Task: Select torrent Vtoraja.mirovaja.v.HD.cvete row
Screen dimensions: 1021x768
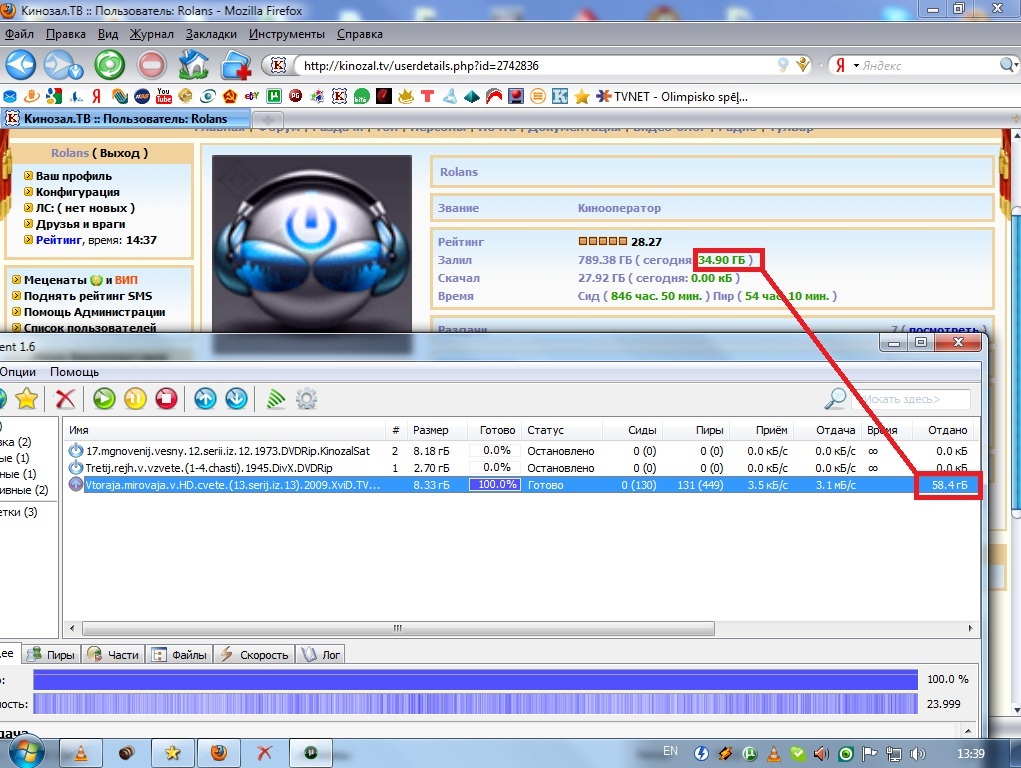Action: pyautogui.click(x=521, y=485)
